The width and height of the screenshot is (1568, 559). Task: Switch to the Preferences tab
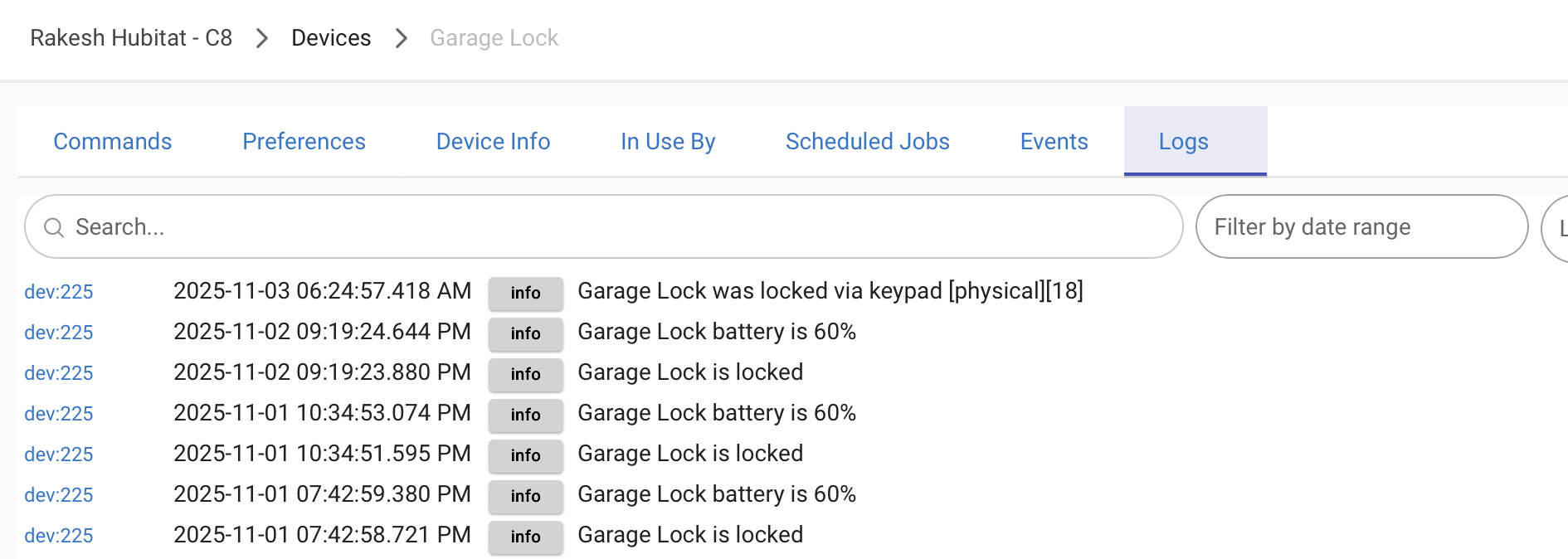pos(304,142)
